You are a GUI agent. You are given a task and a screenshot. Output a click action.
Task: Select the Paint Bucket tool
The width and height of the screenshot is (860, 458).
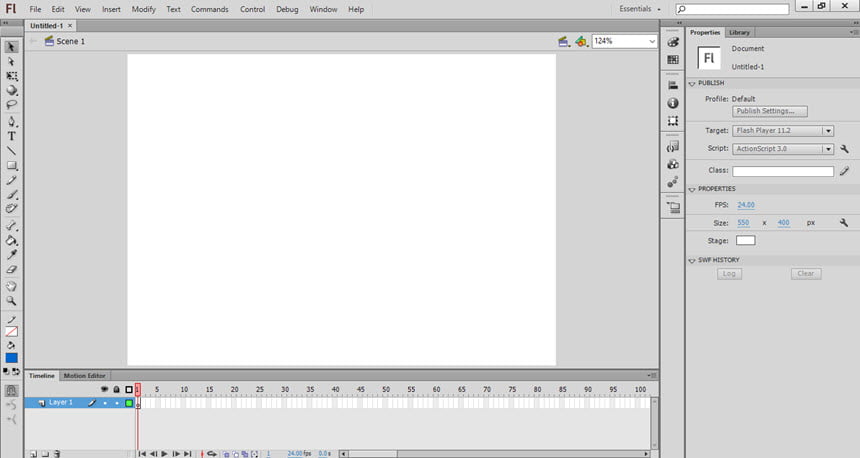12,240
